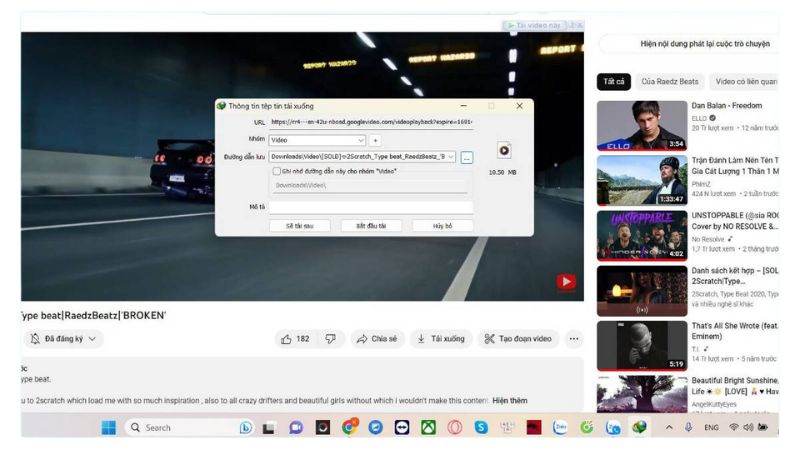Open the purple chat app in the taskbar
The height and width of the screenshot is (450, 800).
coord(295,428)
